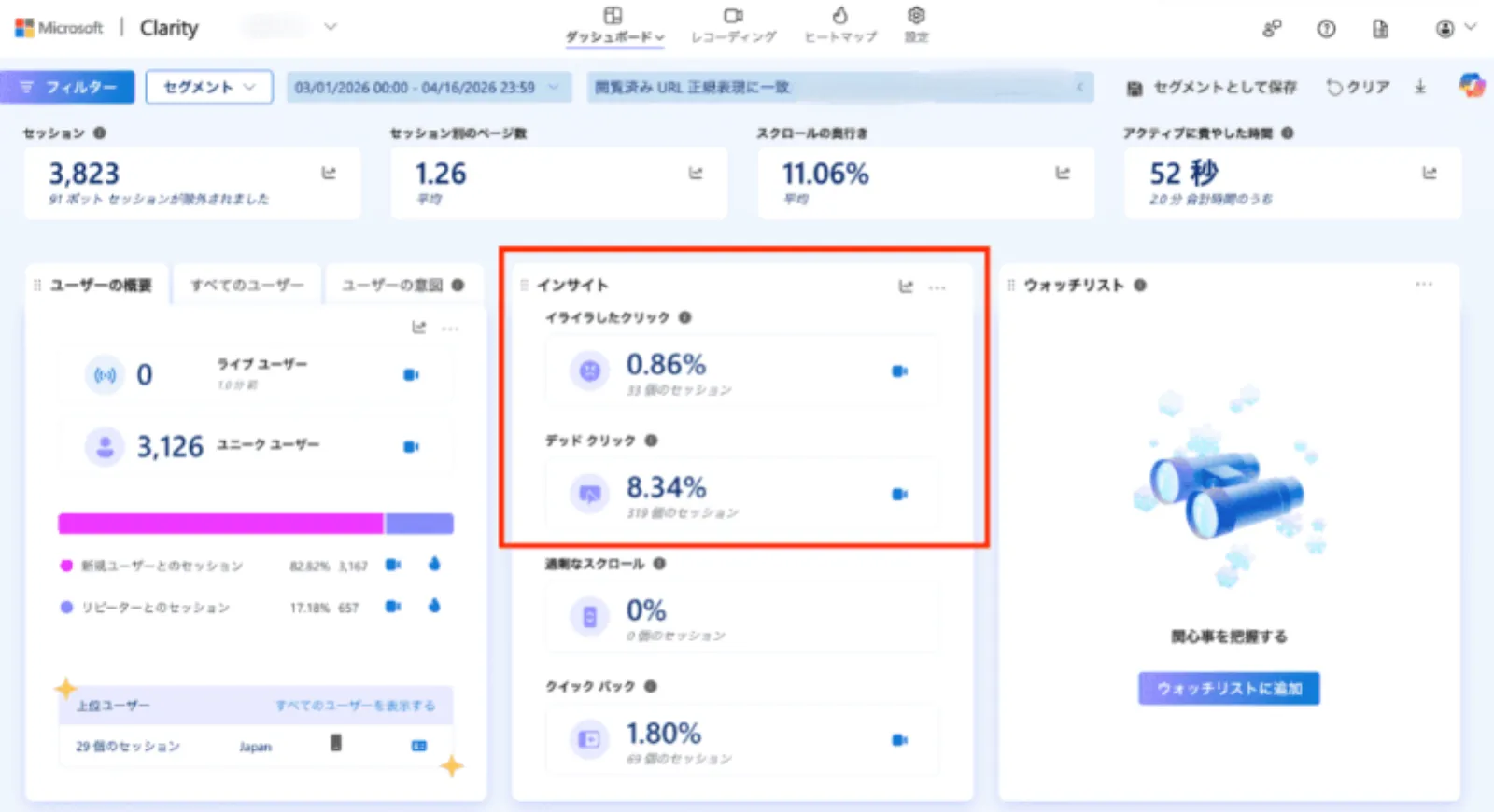Image resolution: width=1494 pixels, height=812 pixels.
Task: View recordings for 8.34% dead clicks
Action: tap(899, 494)
